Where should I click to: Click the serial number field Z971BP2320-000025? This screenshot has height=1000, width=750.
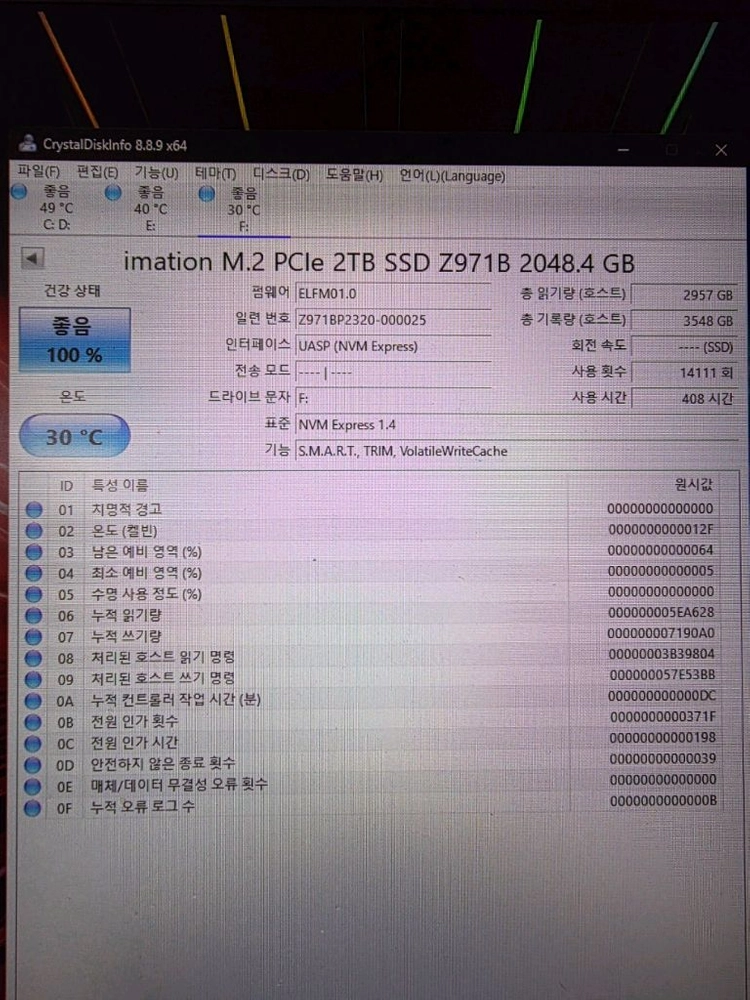pos(393,320)
